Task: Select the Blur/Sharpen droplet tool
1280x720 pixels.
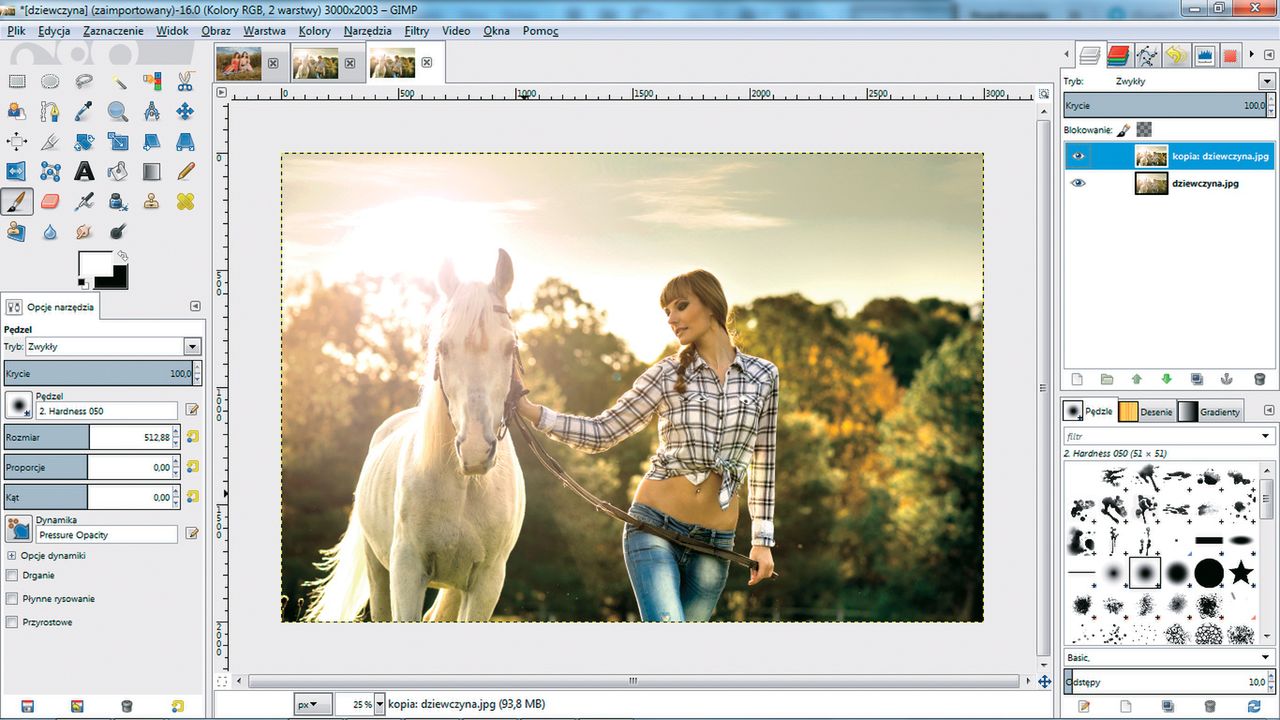Action: pos(50,232)
